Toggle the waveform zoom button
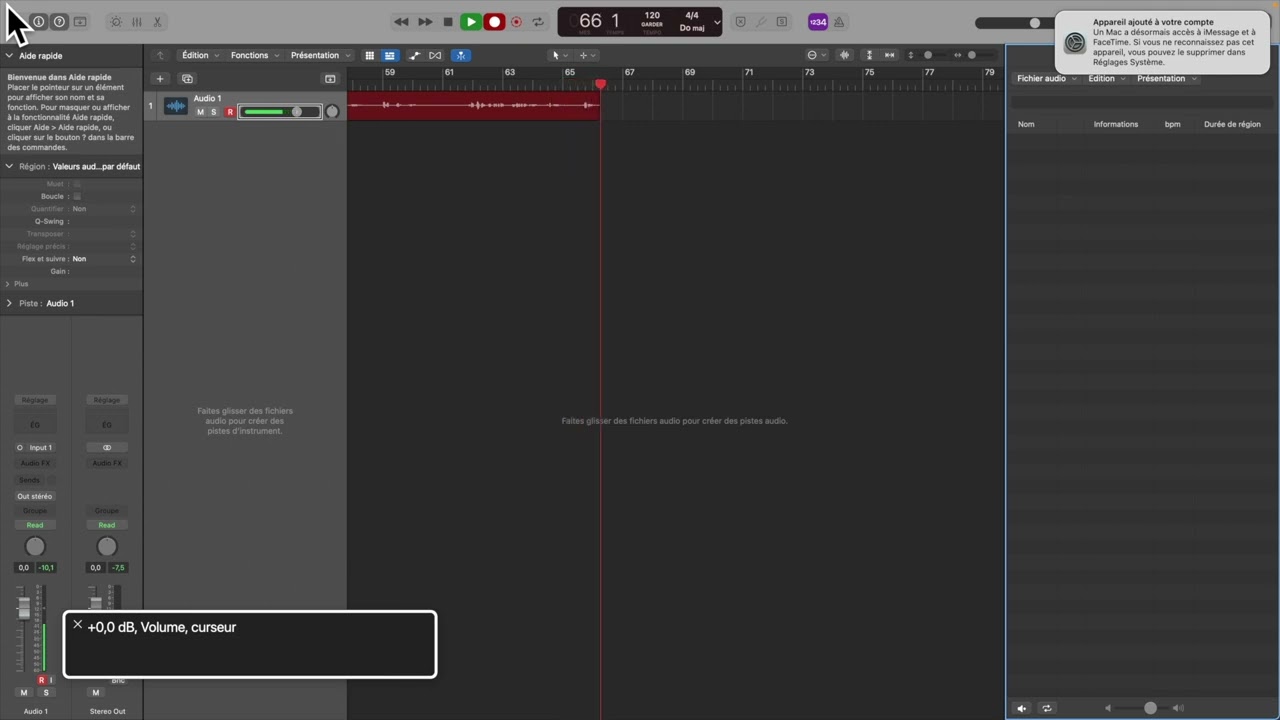This screenshot has width=1280, height=720. (x=845, y=55)
